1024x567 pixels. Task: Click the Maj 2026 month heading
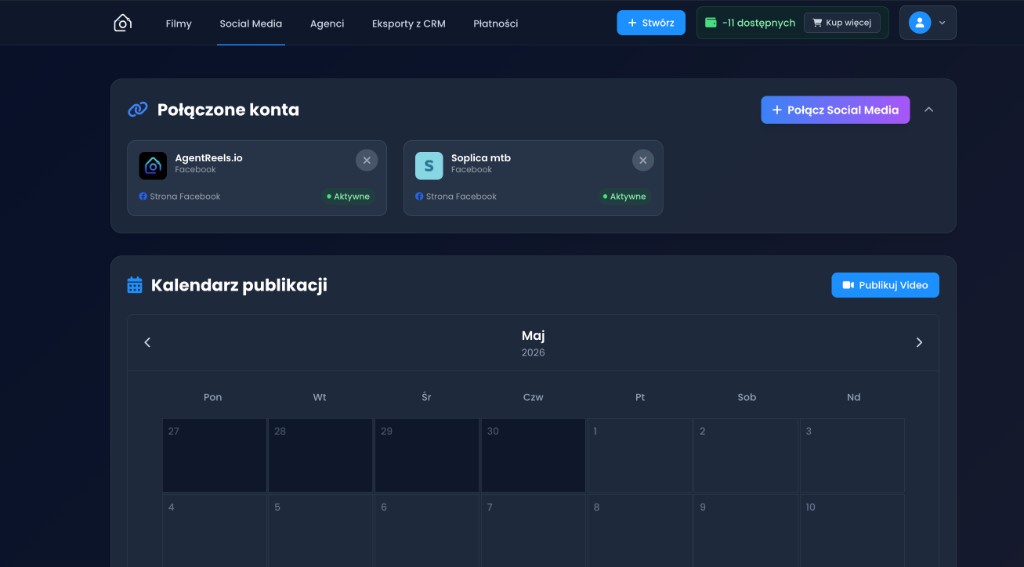pyautogui.click(x=533, y=343)
